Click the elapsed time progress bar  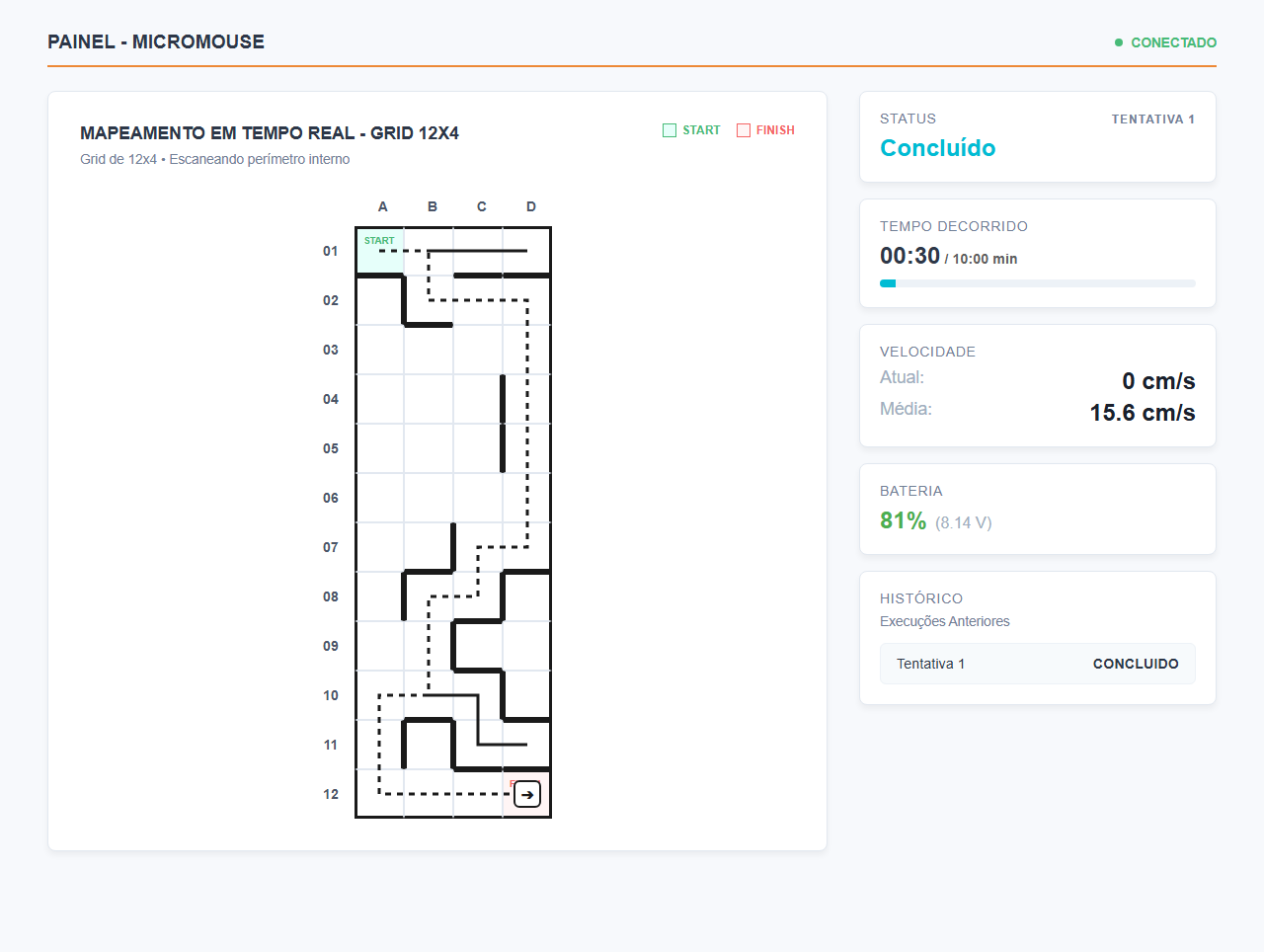click(x=1038, y=283)
